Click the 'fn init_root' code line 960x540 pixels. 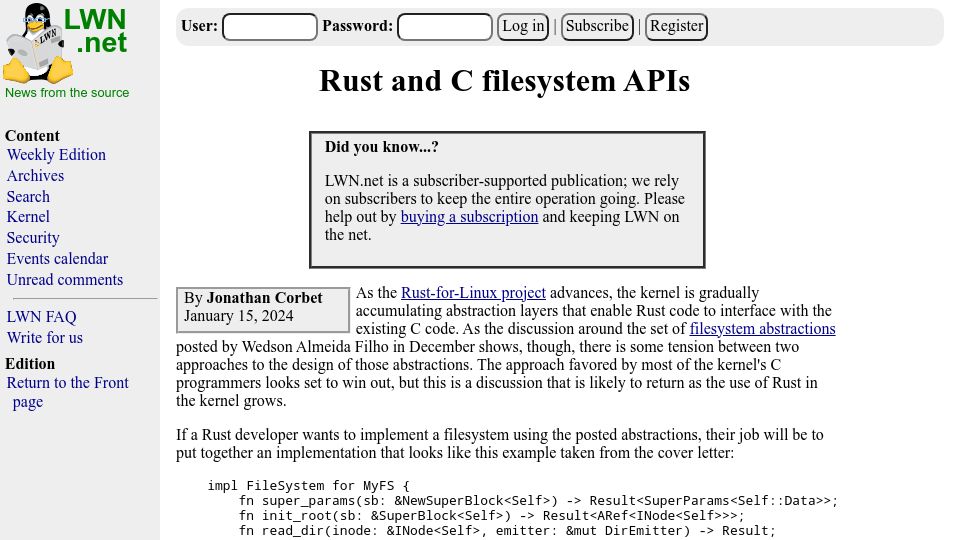point(492,516)
